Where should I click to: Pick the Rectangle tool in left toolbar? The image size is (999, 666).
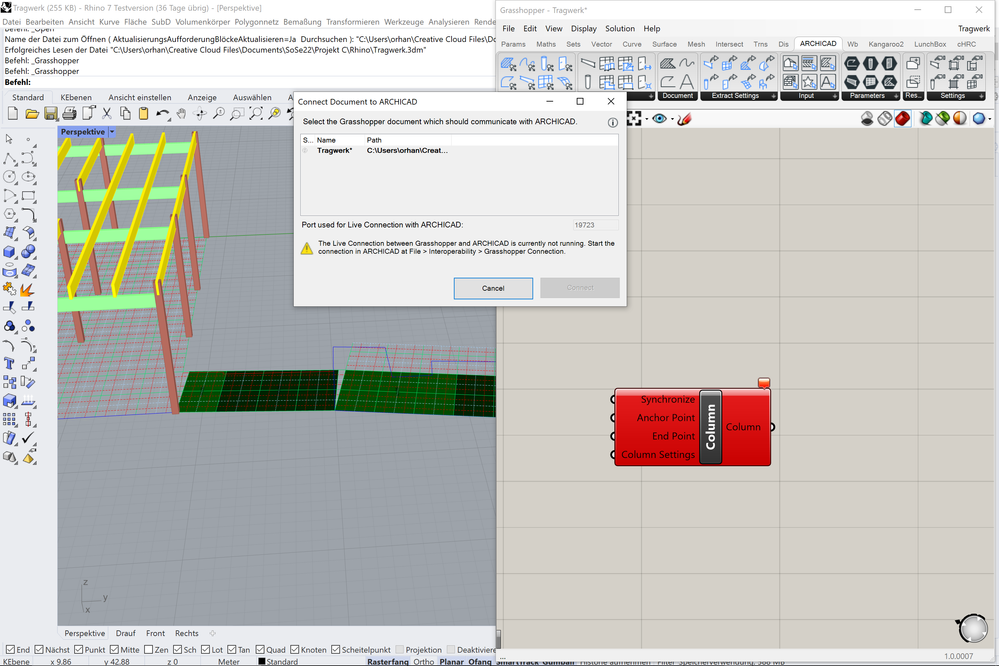[28, 196]
